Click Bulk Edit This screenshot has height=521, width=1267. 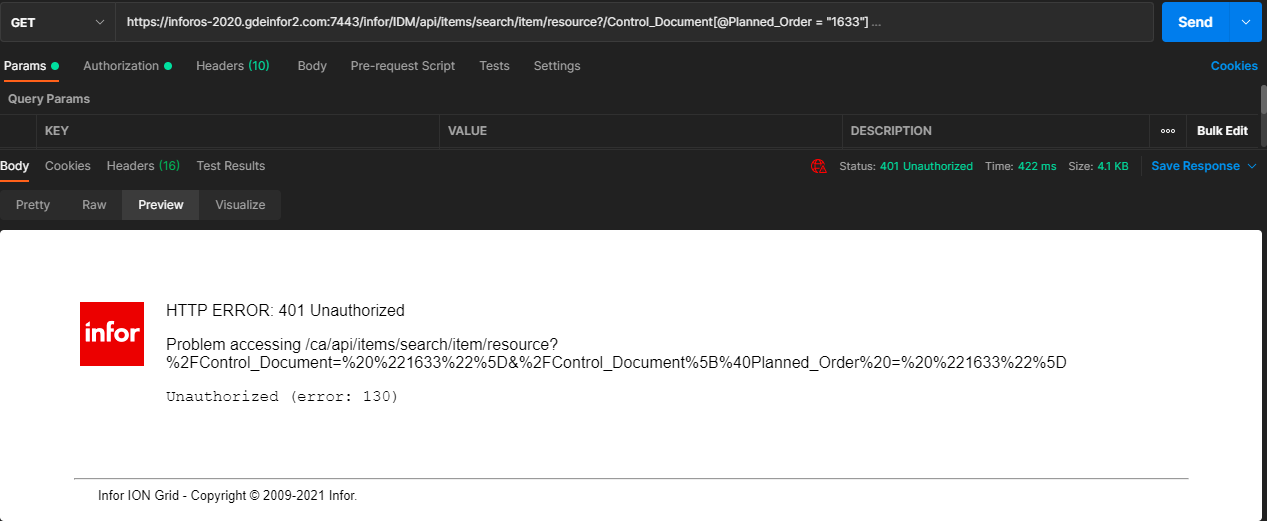pyautogui.click(x=1222, y=131)
